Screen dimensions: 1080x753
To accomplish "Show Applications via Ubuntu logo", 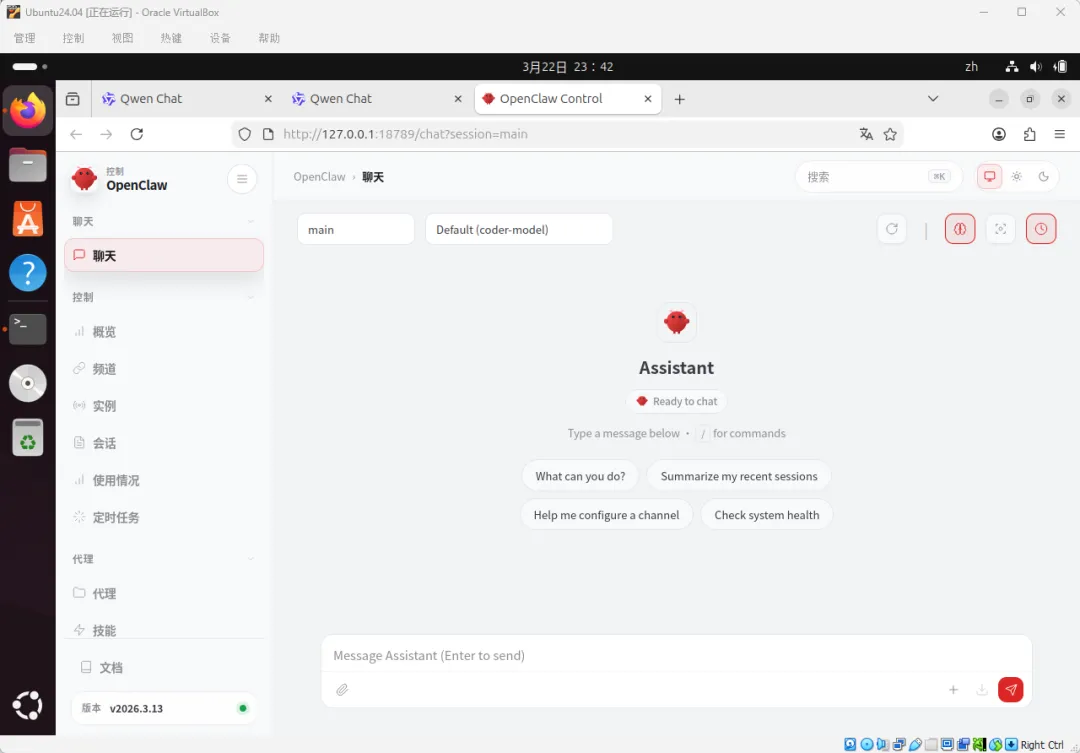I will (x=28, y=705).
